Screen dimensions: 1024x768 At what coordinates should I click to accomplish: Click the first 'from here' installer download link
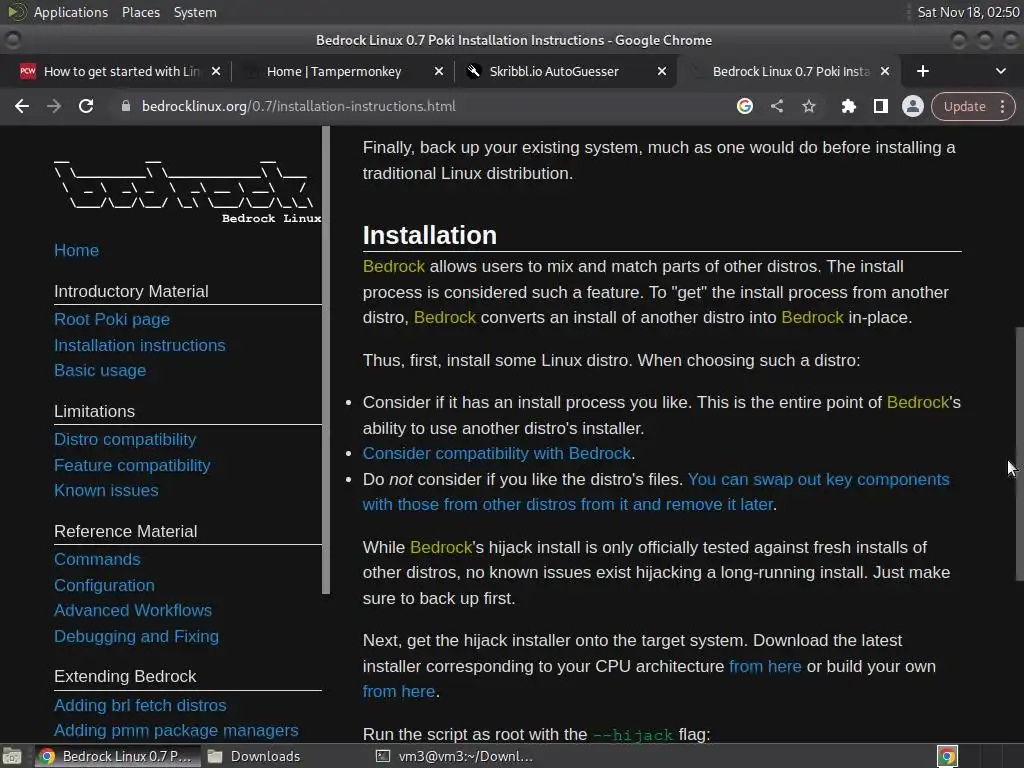[x=765, y=666]
